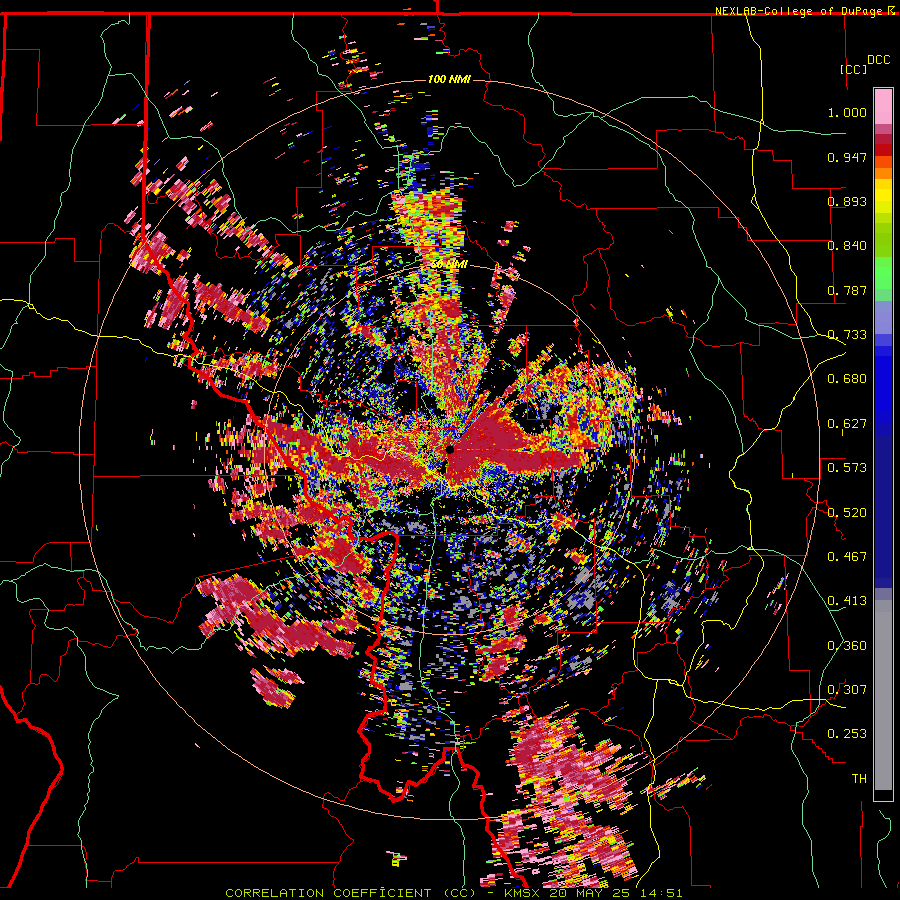Click the DCC product label
The height and width of the screenshot is (900, 900).
pyautogui.click(x=878, y=60)
